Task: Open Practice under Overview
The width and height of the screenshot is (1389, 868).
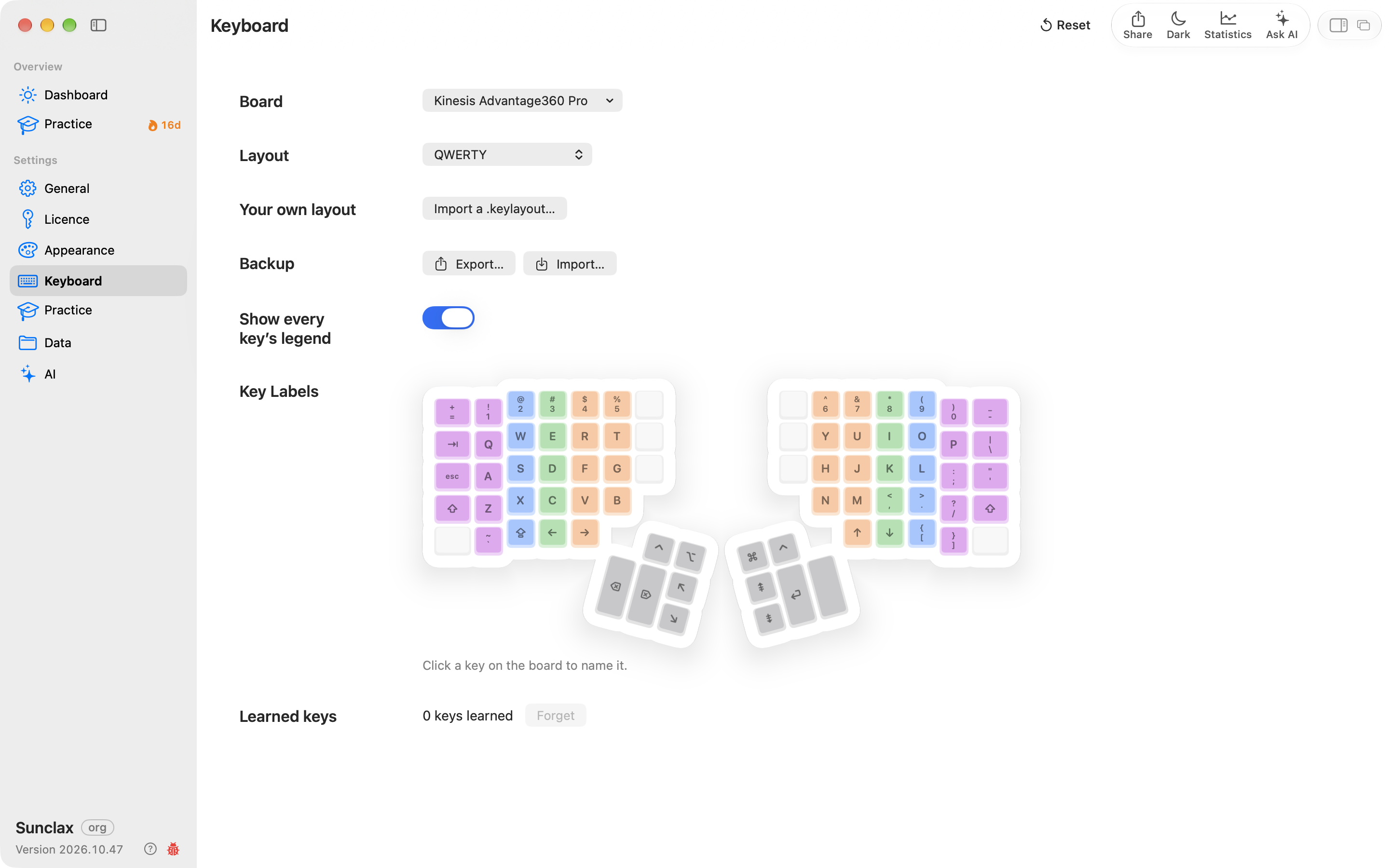Action: coord(98,124)
